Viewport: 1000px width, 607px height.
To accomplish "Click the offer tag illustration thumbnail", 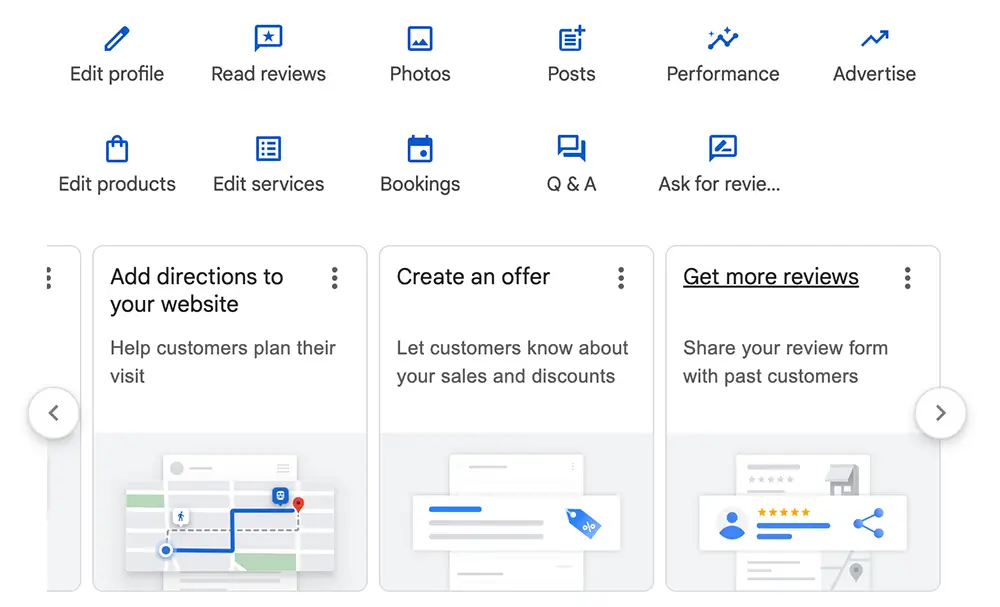I will click(x=516, y=513).
